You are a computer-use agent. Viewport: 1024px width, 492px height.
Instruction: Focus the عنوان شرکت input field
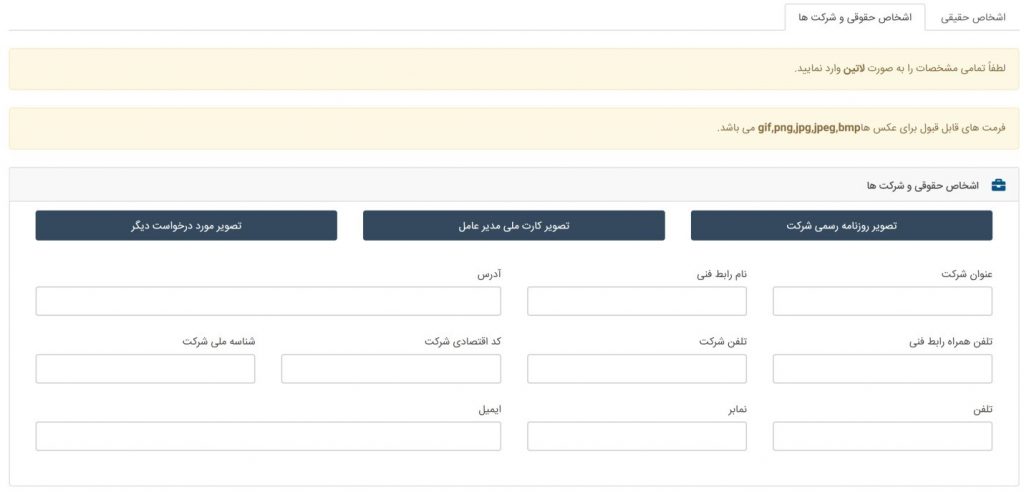pos(882,301)
